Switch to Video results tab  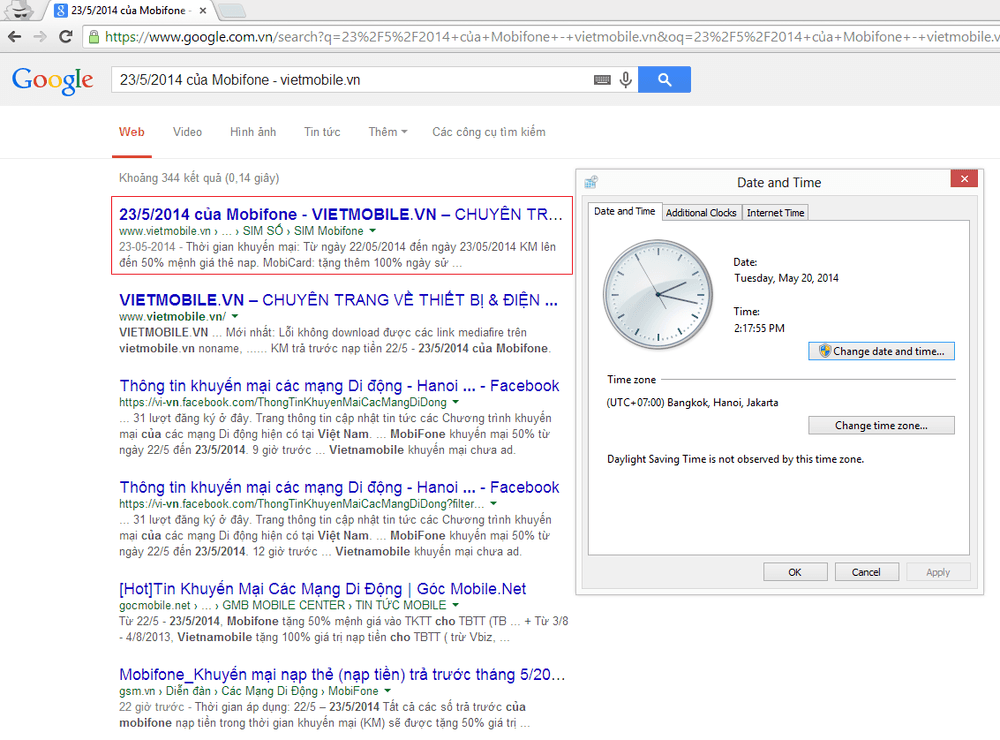[x=188, y=132]
